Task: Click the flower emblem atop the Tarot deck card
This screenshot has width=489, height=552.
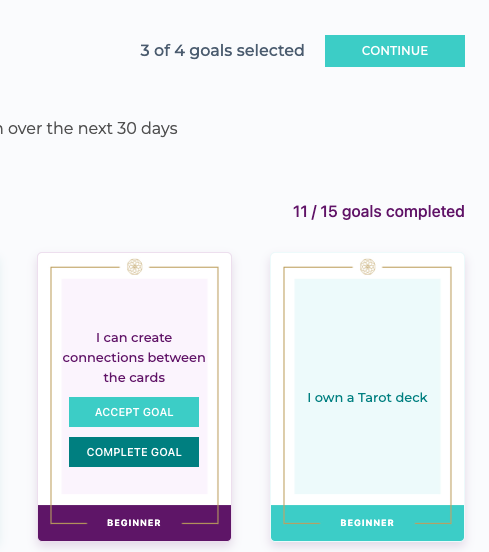Action: [368, 267]
